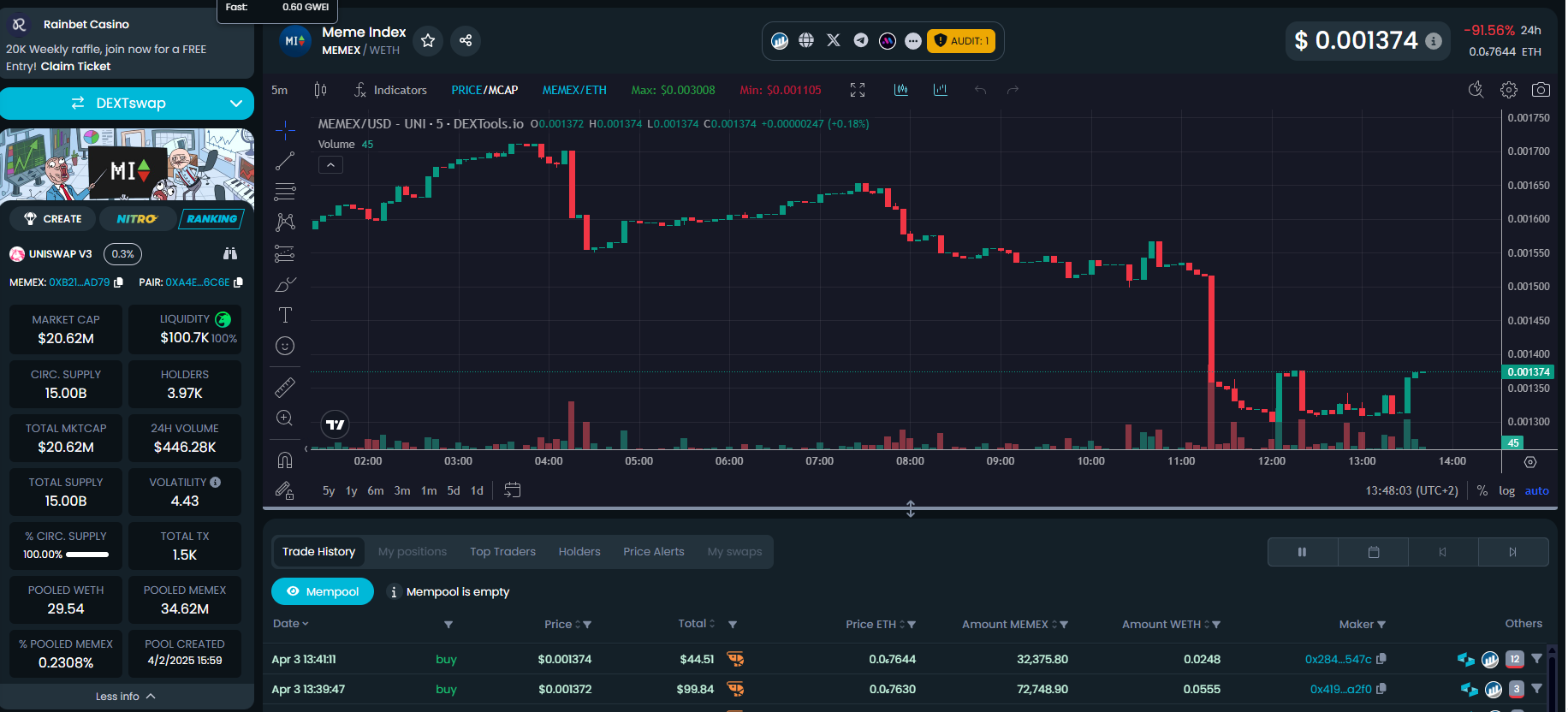Screen dimensions: 1568x712
Task: Open the Holders tab
Action: click(579, 552)
